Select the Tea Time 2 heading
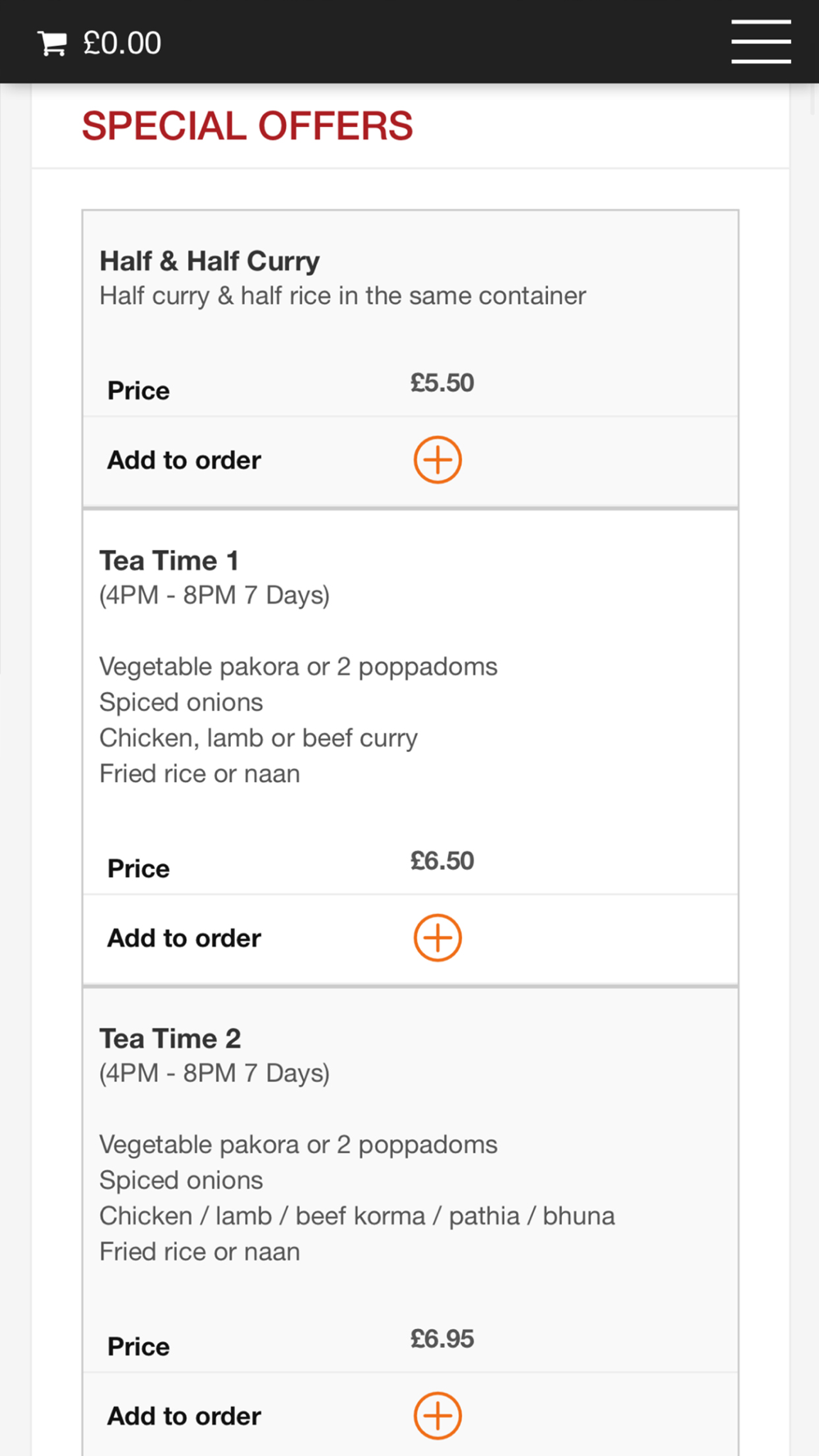Screen dimensions: 819x1456 point(170,1038)
